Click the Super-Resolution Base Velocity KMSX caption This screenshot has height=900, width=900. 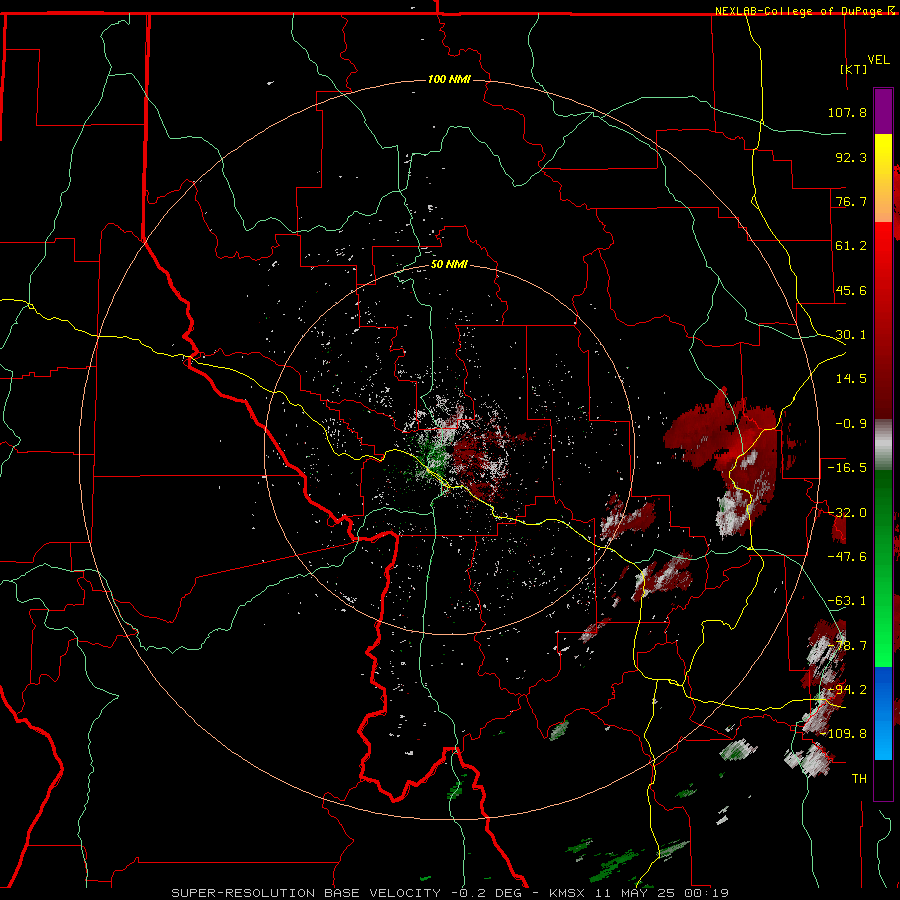(450, 893)
